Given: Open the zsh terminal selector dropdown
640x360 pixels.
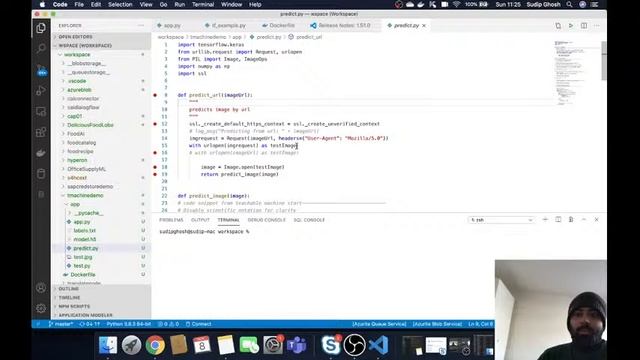Looking at the screenshot, I should point(501,220).
